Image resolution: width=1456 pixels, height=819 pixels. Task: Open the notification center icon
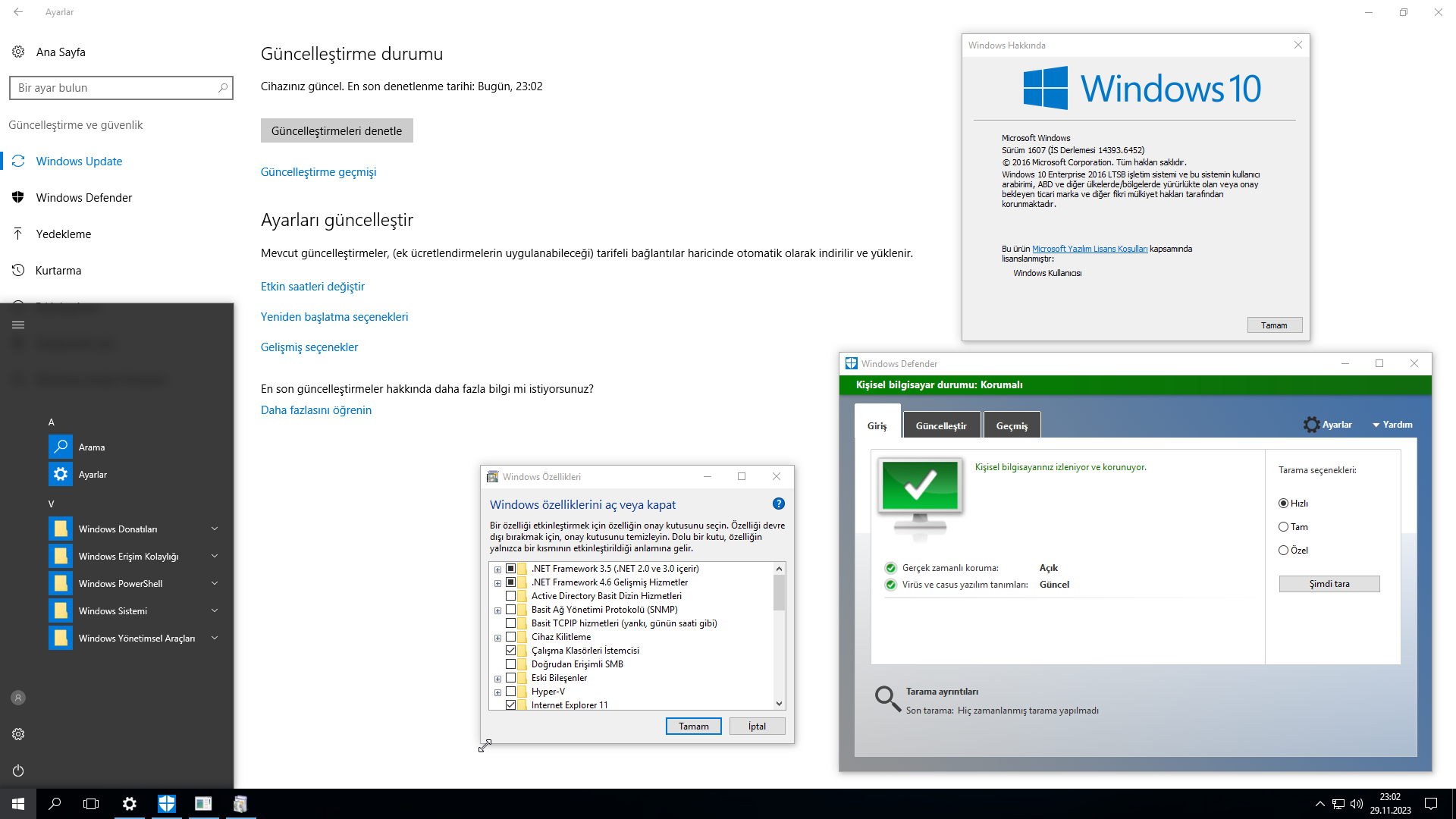[x=1431, y=804]
